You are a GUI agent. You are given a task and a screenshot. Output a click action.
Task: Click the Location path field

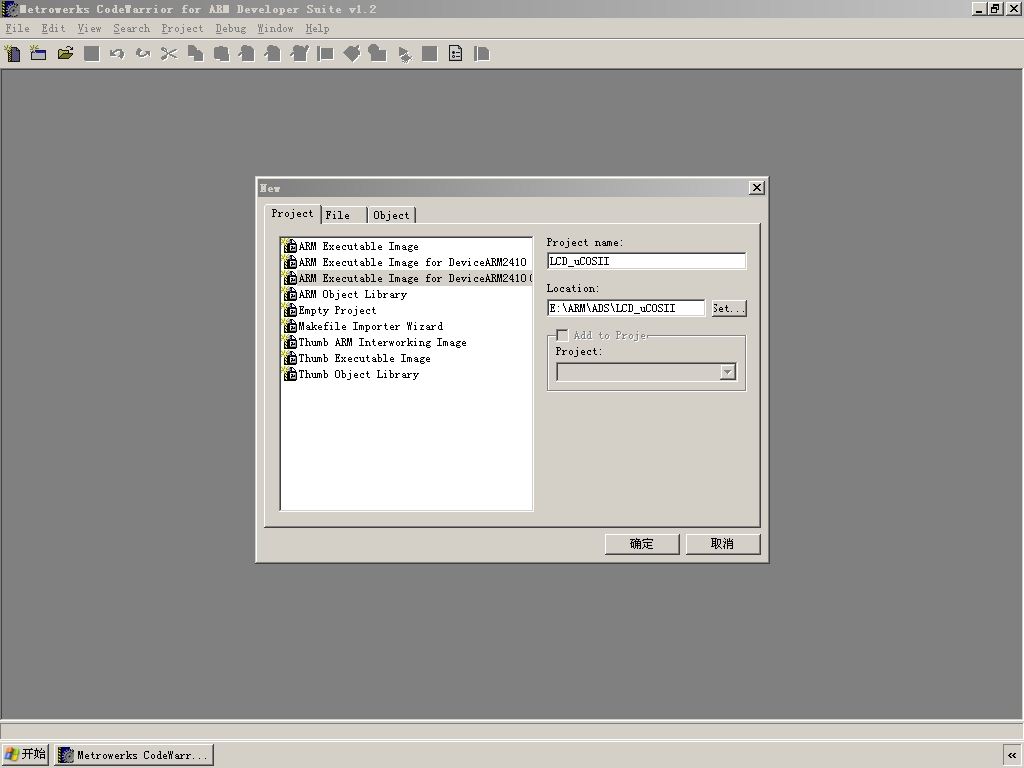[626, 308]
